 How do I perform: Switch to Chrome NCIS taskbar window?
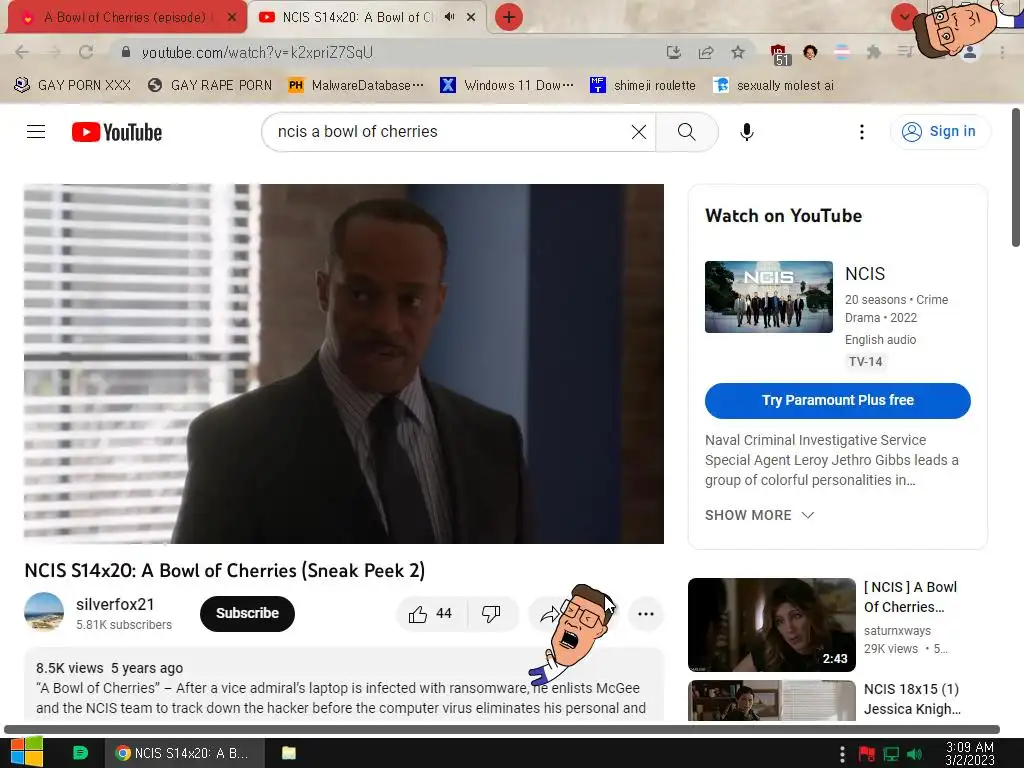tap(184, 753)
